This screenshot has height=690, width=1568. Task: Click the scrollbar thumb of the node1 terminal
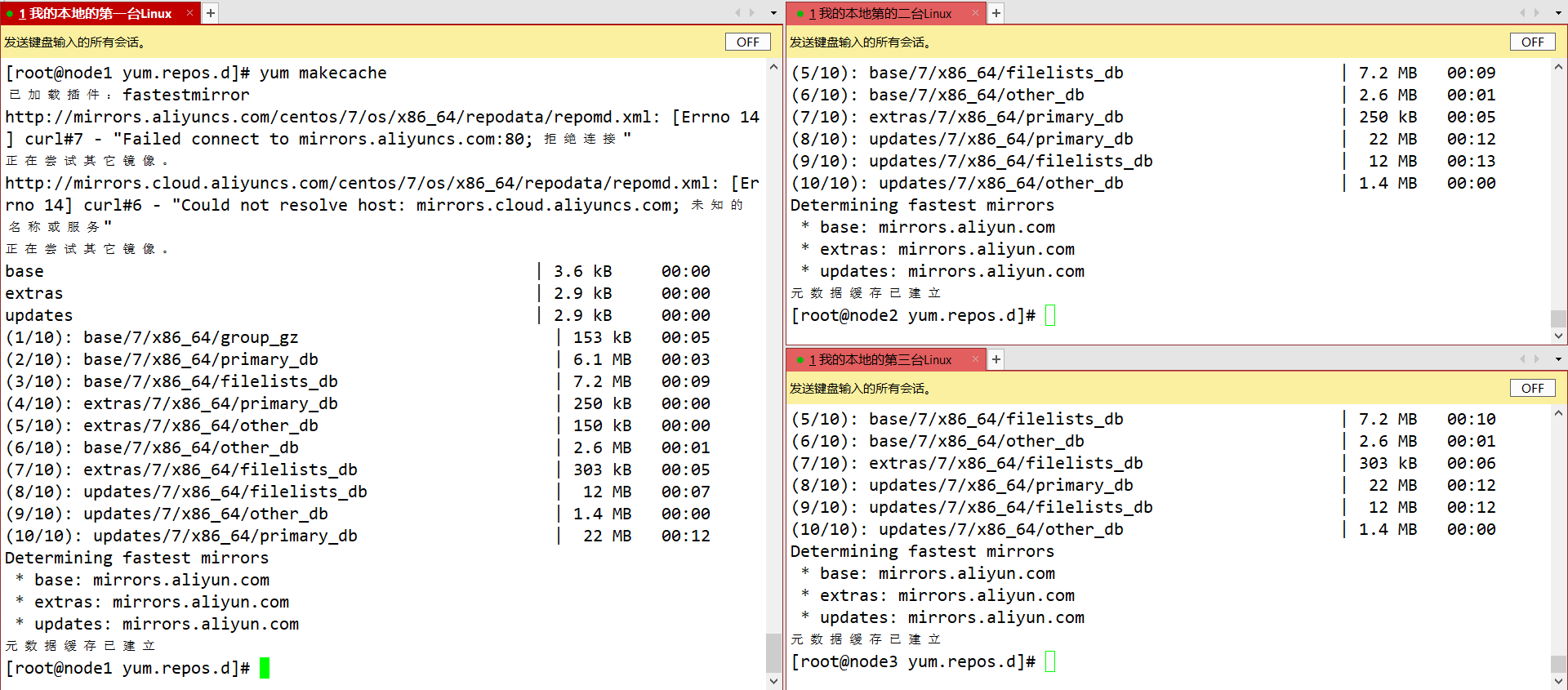point(774,652)
